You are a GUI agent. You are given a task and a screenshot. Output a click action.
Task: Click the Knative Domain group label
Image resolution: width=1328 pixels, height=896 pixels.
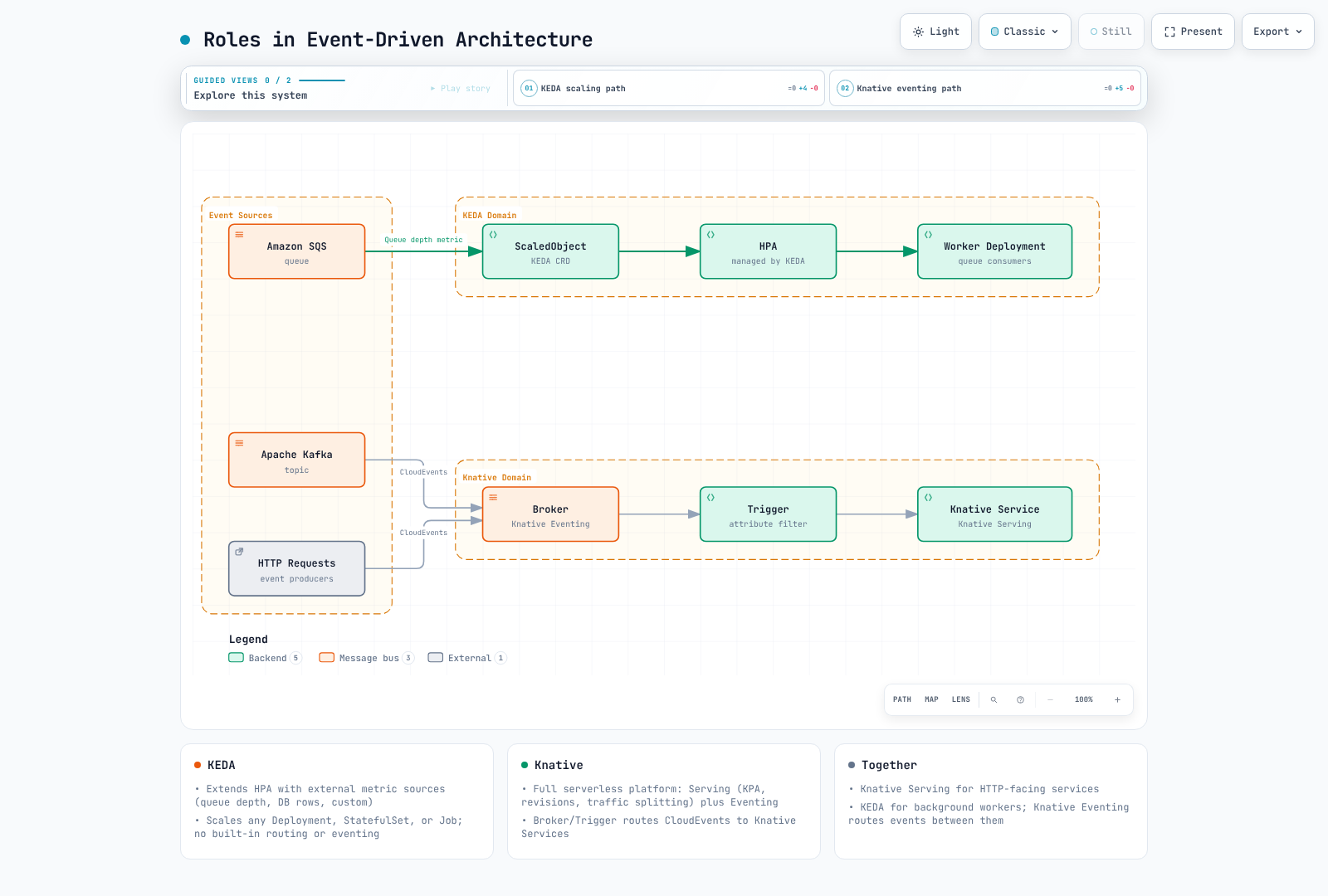click(497, 478)
